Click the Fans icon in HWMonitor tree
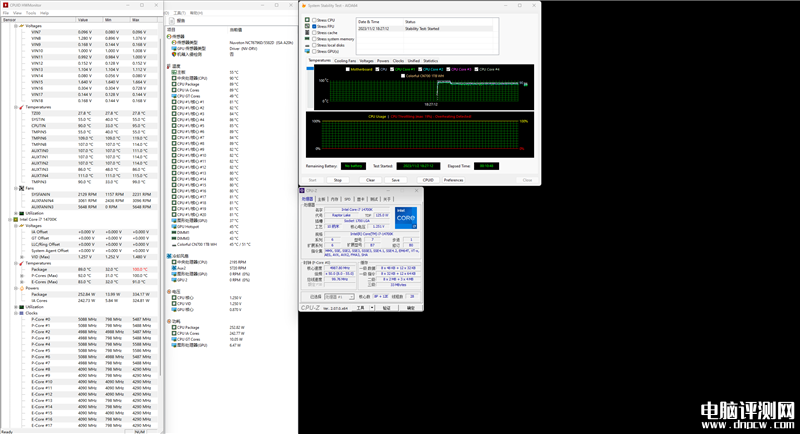This screenshot has height=434, width=800. tap(21, 188)
